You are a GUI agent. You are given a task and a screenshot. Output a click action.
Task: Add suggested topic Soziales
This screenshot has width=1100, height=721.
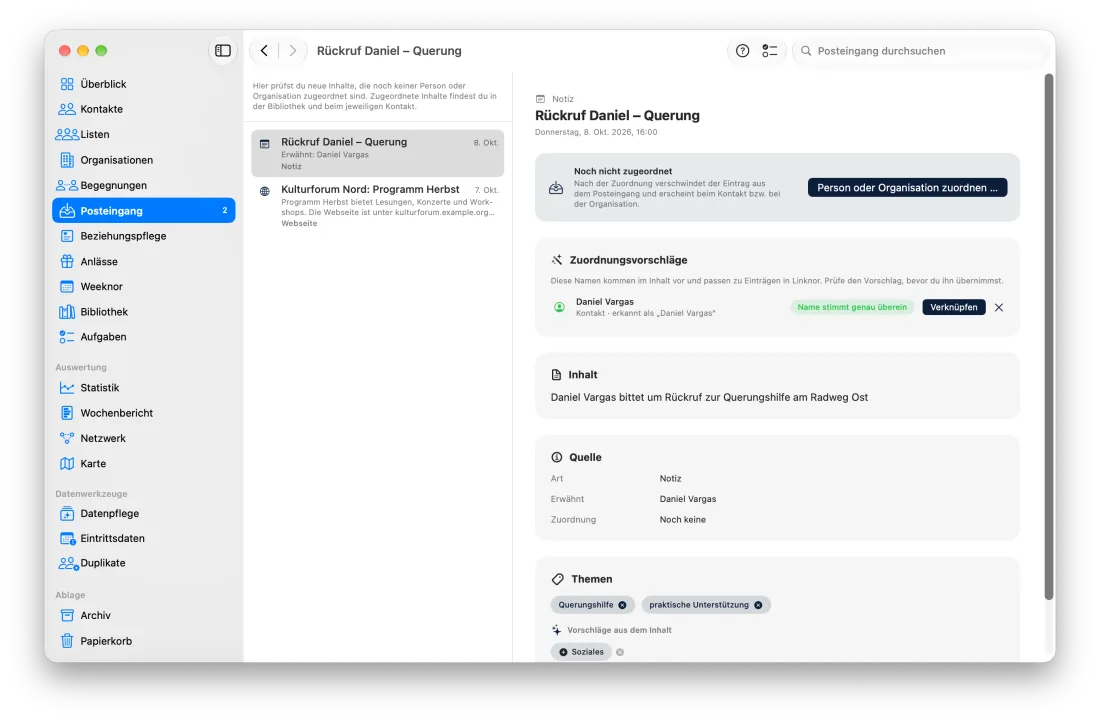(x=581, y=652)
